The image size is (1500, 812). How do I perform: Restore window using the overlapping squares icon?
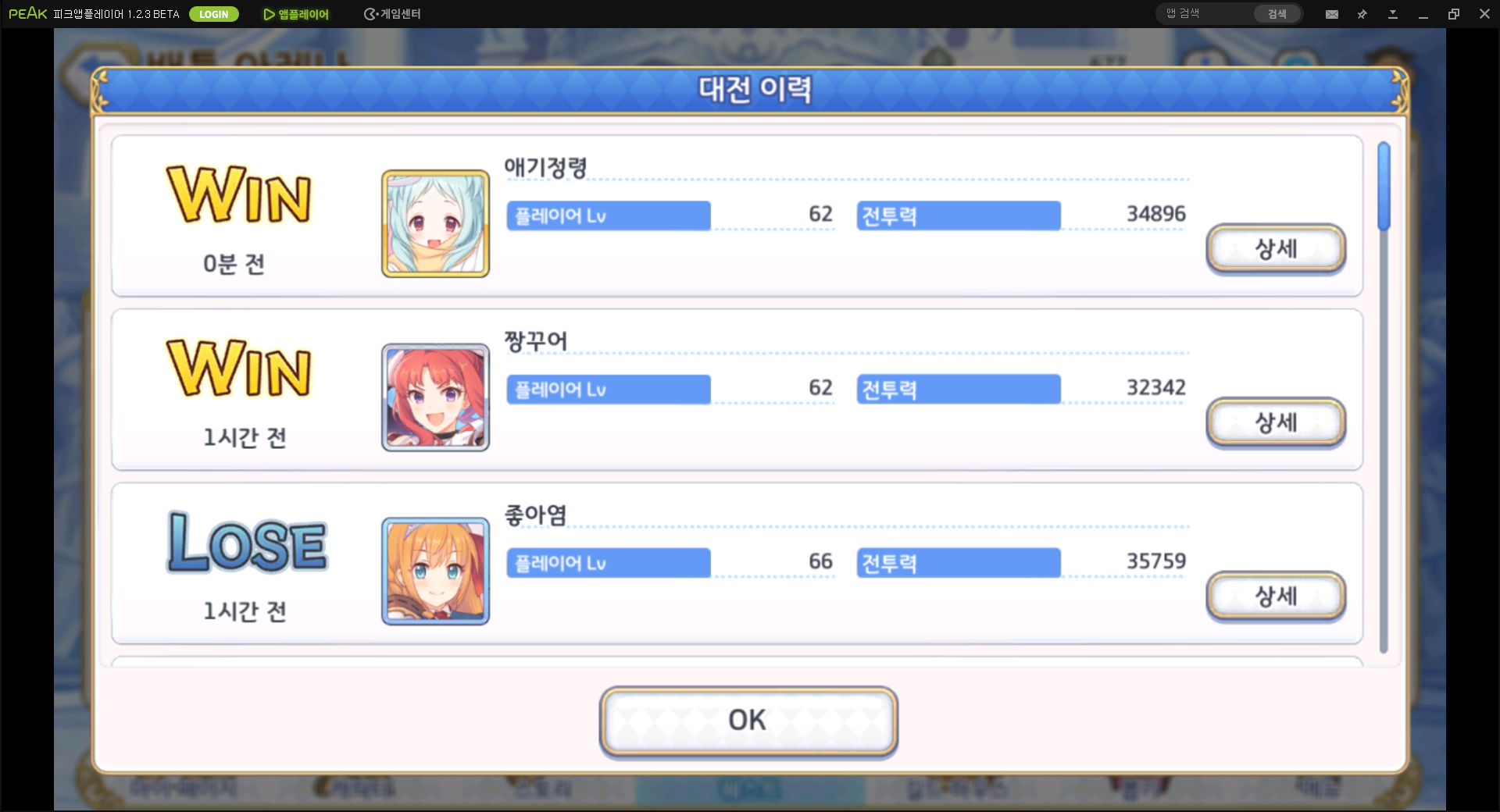1454,14
